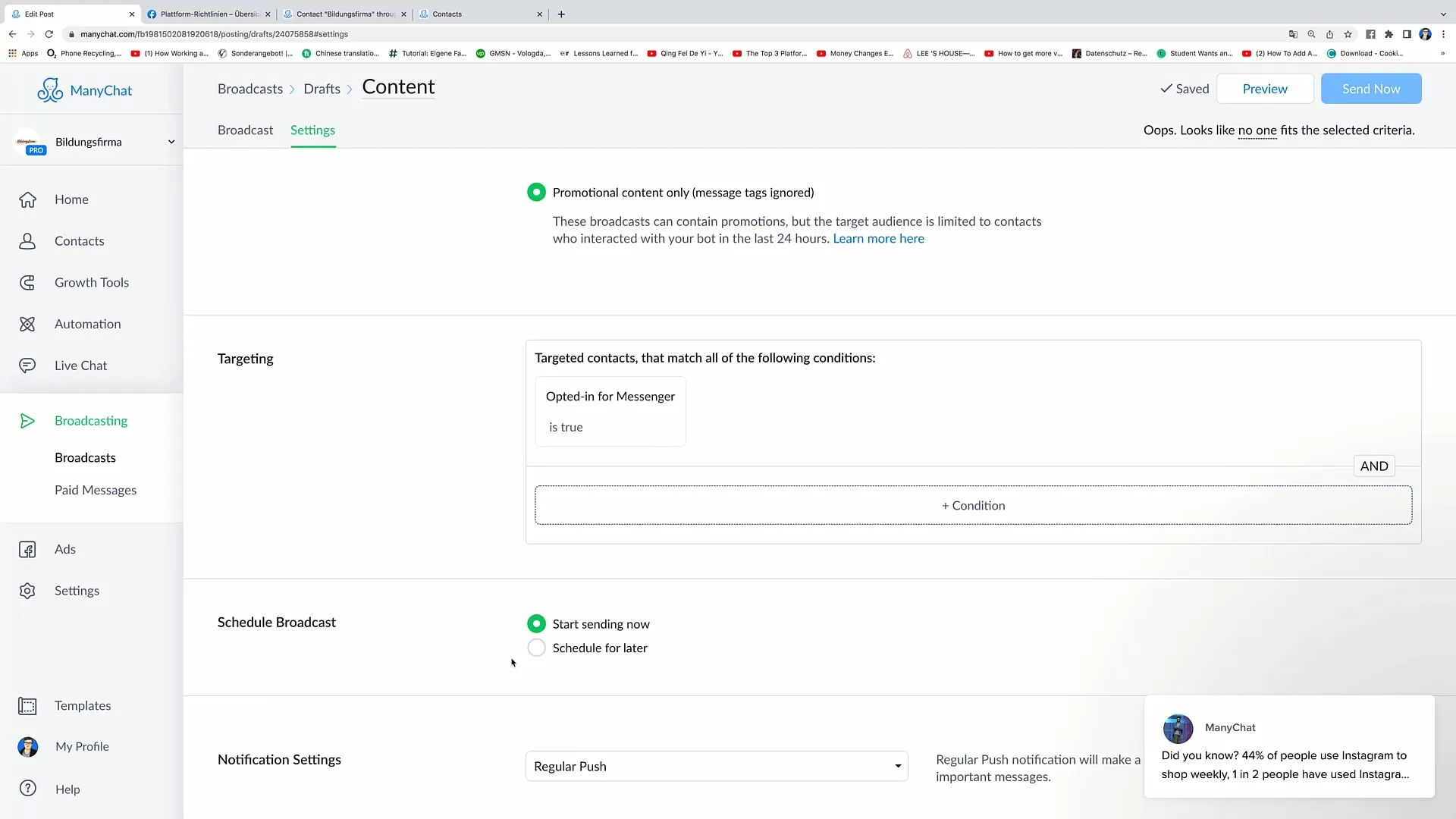Click the ManyChat home icon
Image resolution: width=1456 pixels, height=819 pixels.
tap(50, 90)
